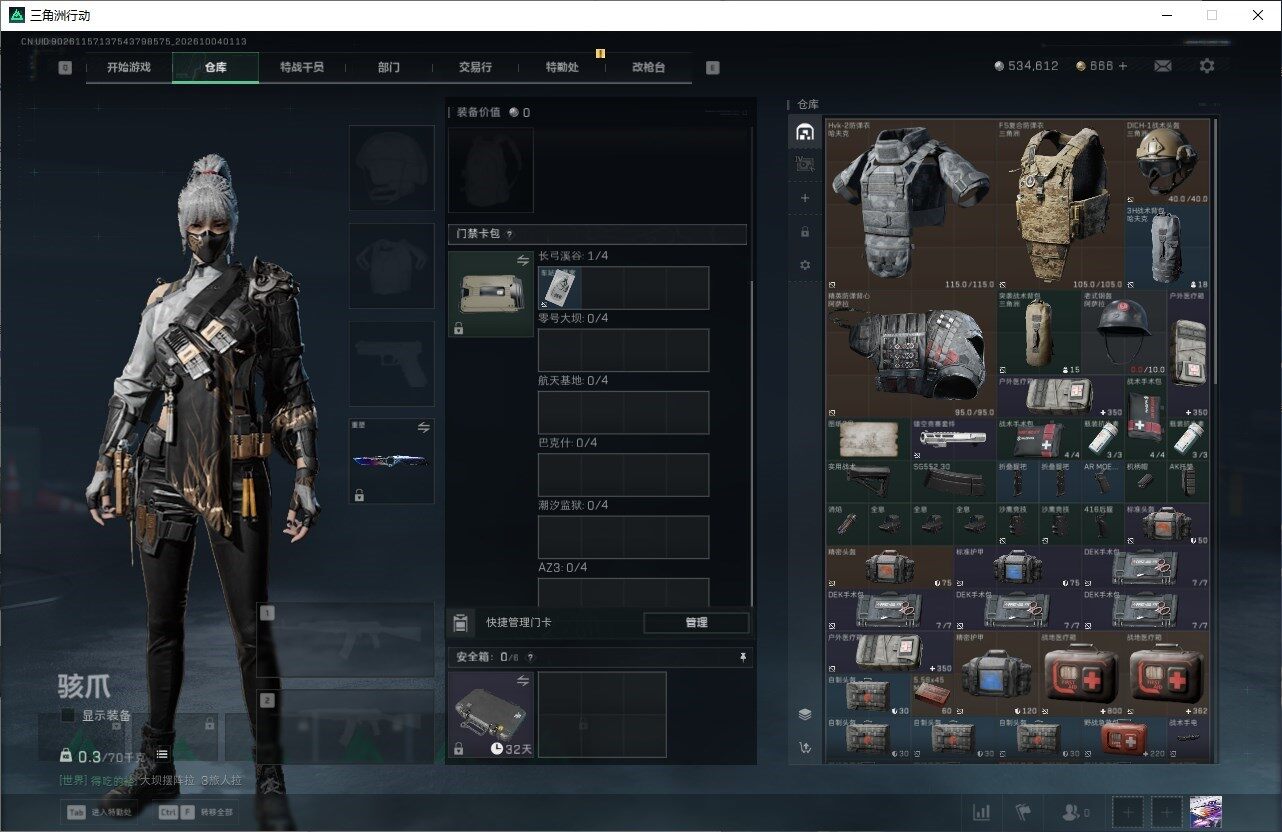Open the 改枪台 tab

pyautogui.click(x=648, y=67)
